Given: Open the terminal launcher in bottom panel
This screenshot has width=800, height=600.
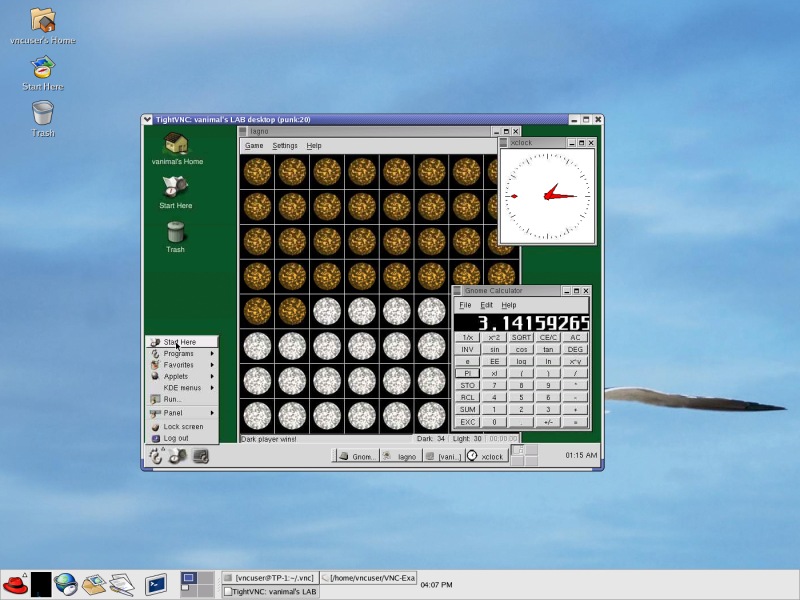Looking at the screenshot, I should click(x=156, y=584).
